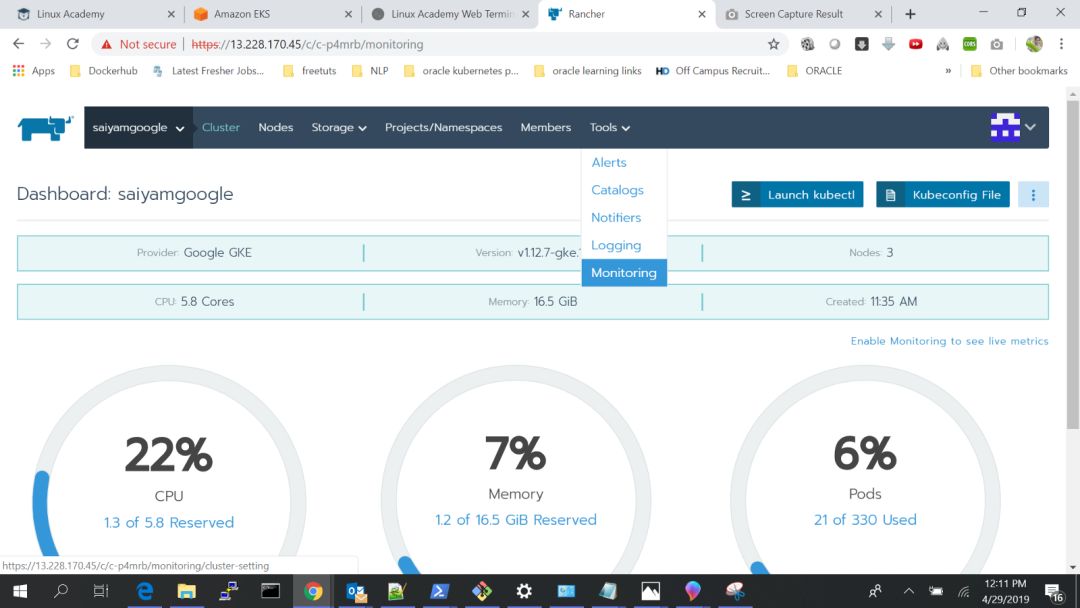Click the Rancher cow logo
This screenshot has height=608, width=1080.
45,127
